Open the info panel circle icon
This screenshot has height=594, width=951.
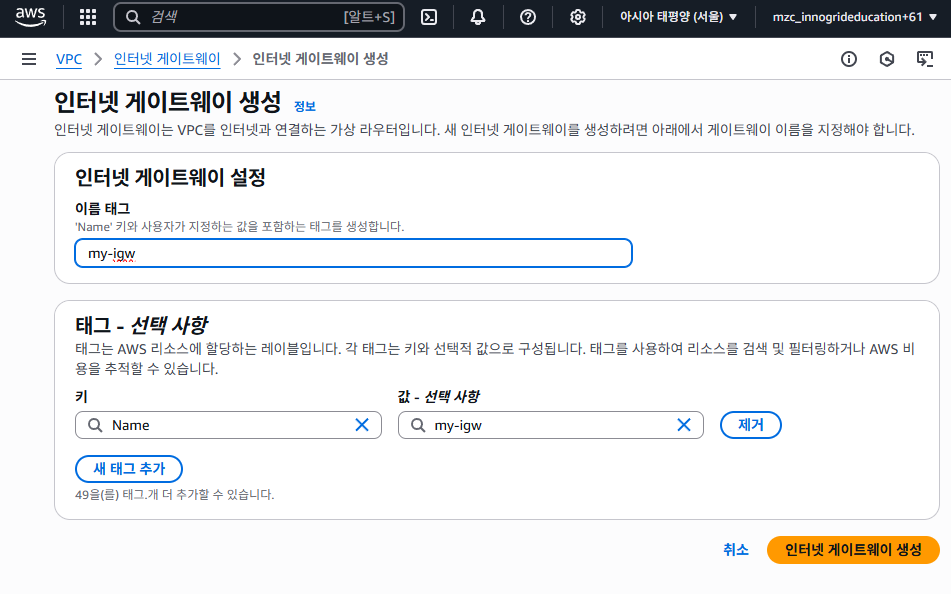click(x=849, y=59)
